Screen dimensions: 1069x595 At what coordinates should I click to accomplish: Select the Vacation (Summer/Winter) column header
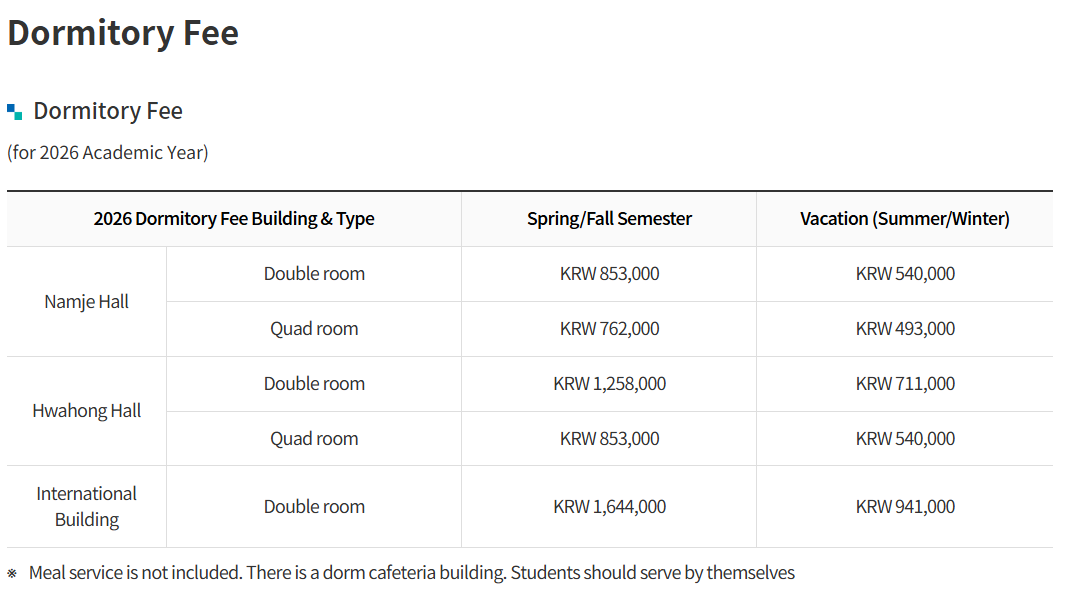[x=904, y=219]
